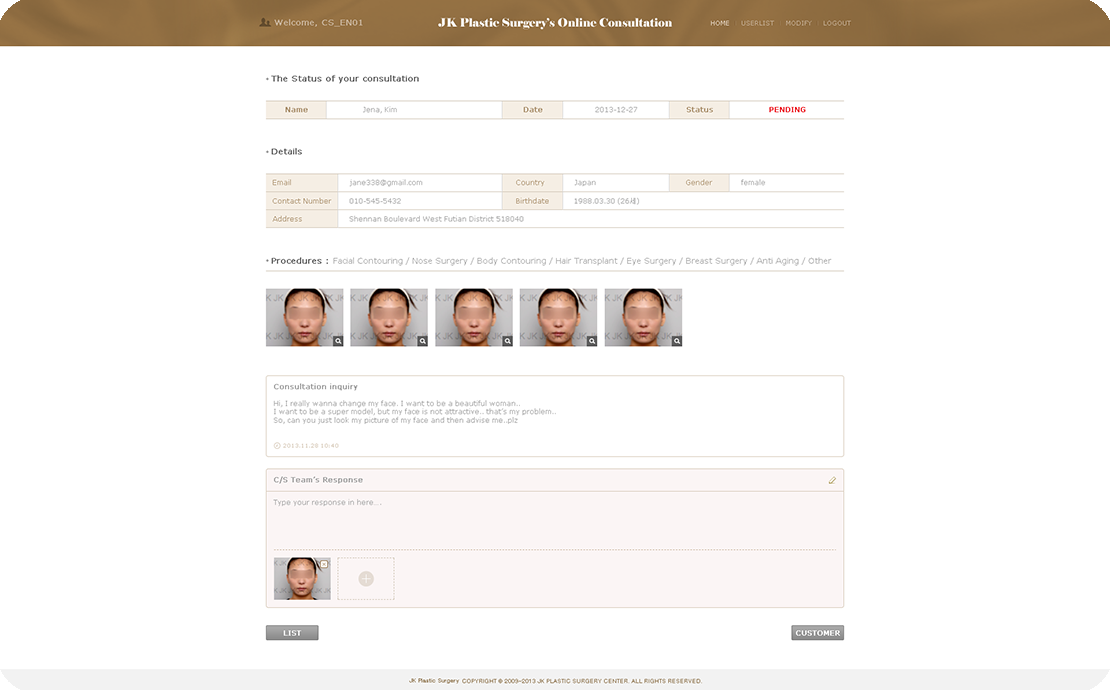This screenshot has width=1110, height=690.
Task: Enlarge second photo via its magnifier icon
Action: tap(423, 341)
